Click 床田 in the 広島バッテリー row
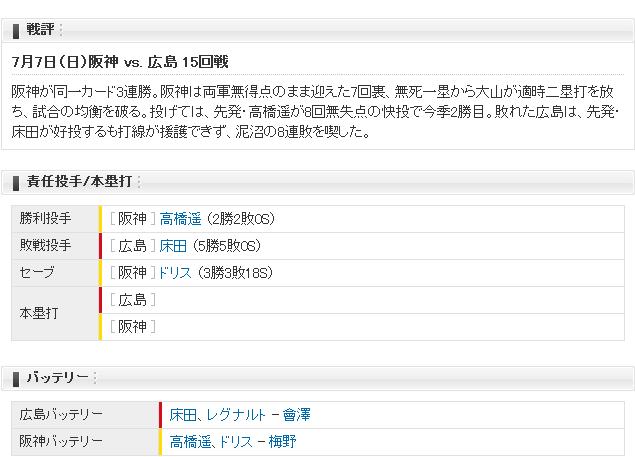Image resolution: width=635 pixels, height=457 pixels. tap(183, 415)
